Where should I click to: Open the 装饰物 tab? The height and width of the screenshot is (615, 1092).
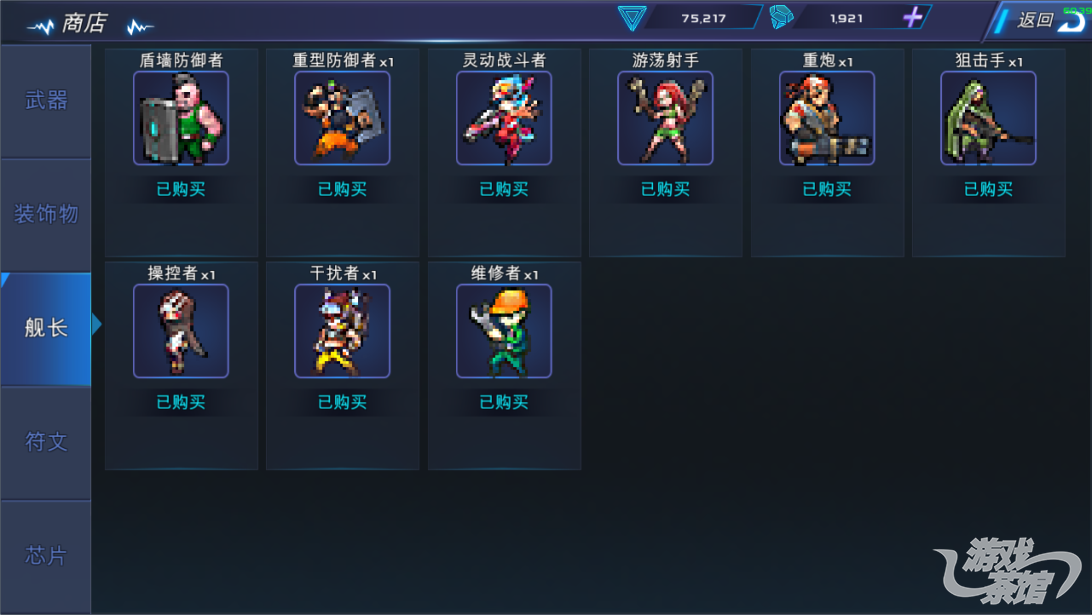(46, 215)
